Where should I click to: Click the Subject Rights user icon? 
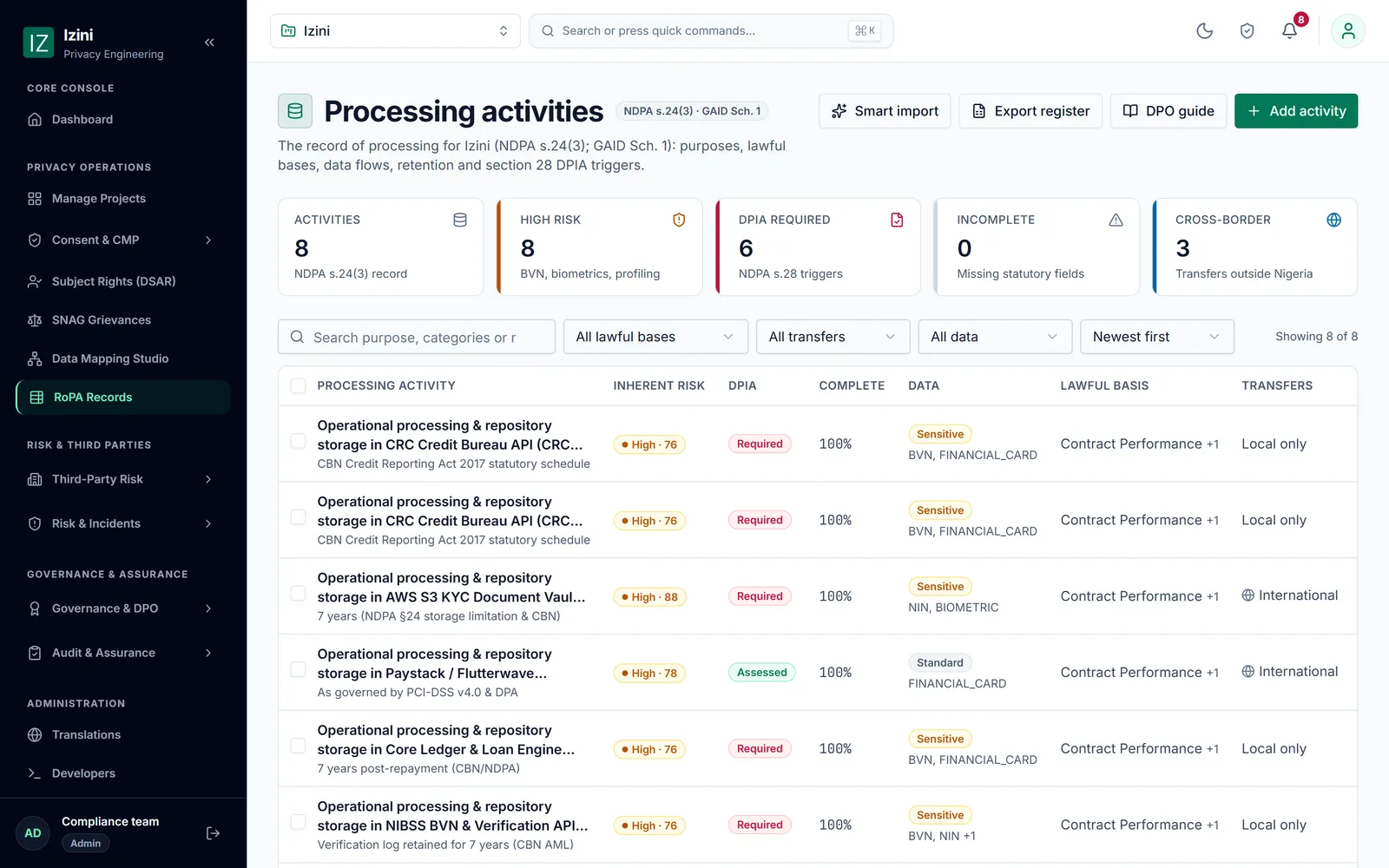coord(35,281)
